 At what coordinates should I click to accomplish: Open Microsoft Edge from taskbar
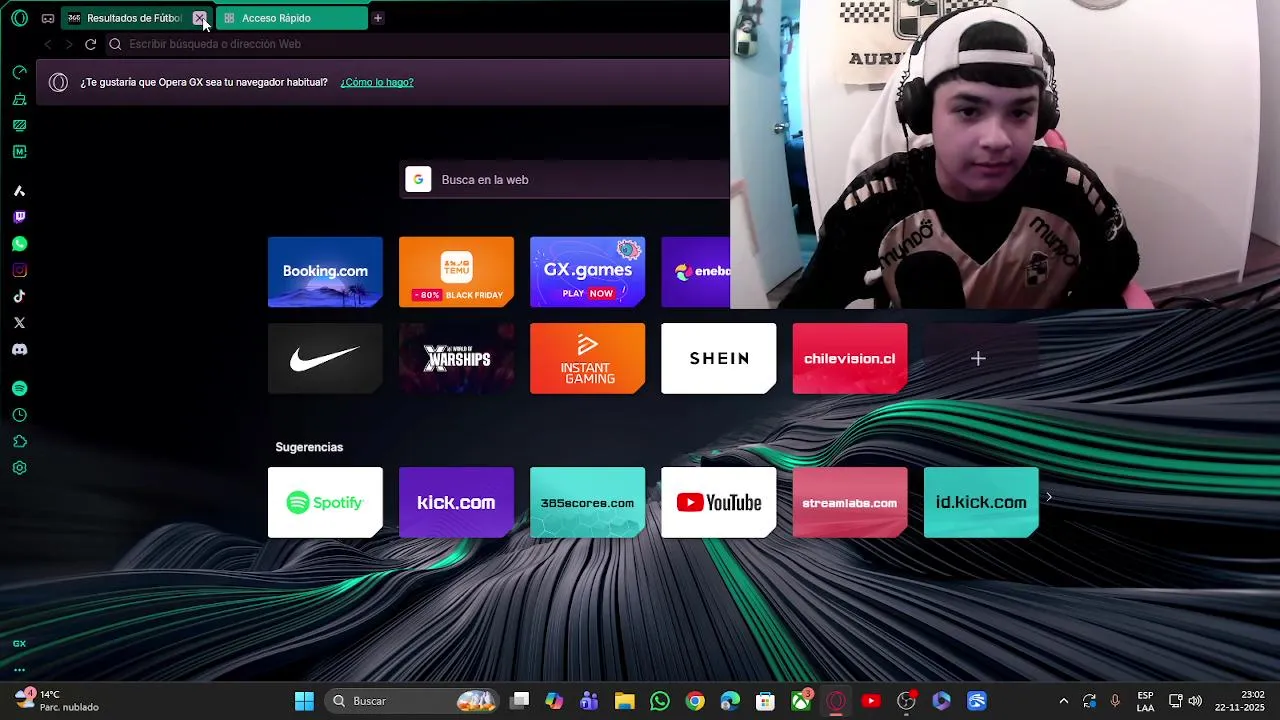[730, 701]
